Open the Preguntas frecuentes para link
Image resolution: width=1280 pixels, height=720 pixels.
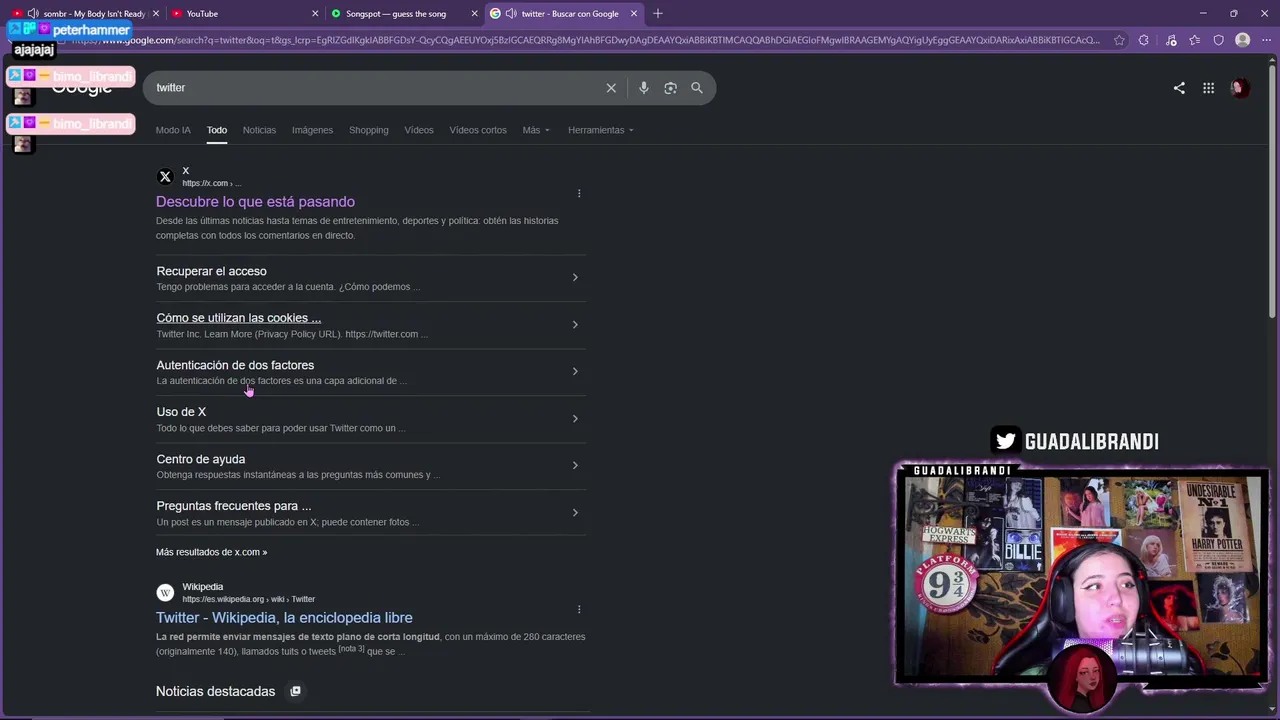click(233, 506)
